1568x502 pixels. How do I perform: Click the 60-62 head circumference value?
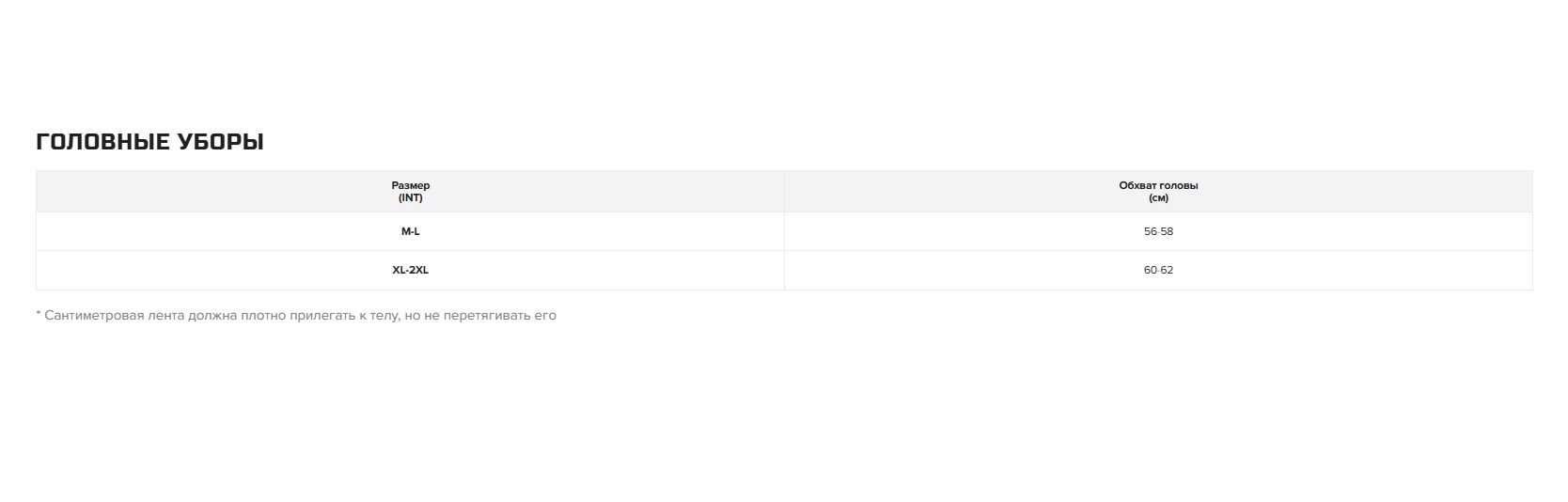pyautogui.click(x=1158, y=270)
